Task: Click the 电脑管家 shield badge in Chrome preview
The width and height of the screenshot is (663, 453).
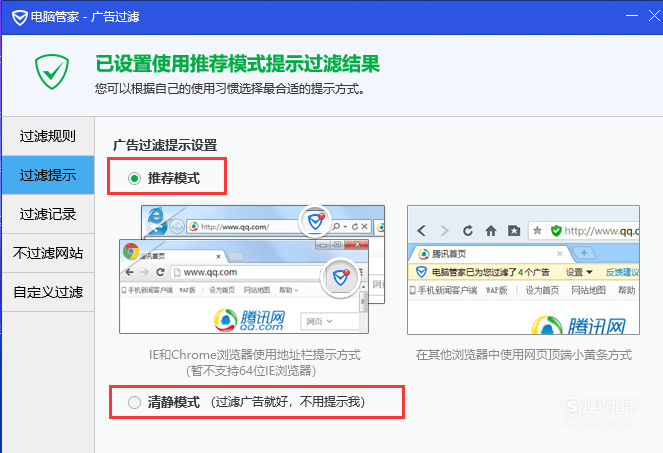Action: click(x=340, y=277)
